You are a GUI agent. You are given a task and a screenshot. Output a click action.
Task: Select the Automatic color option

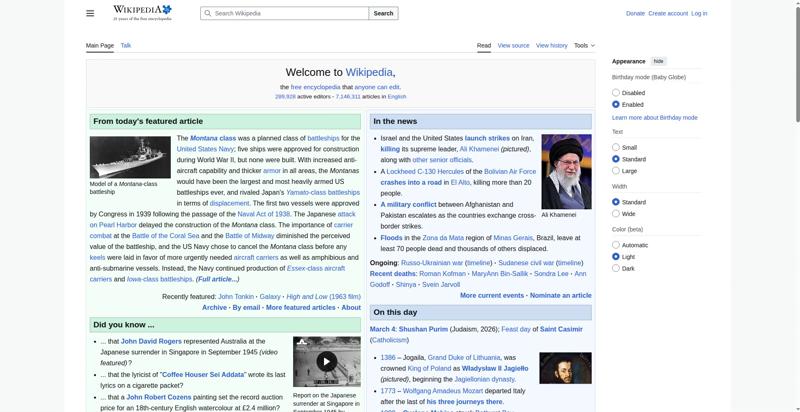(616, 245)
